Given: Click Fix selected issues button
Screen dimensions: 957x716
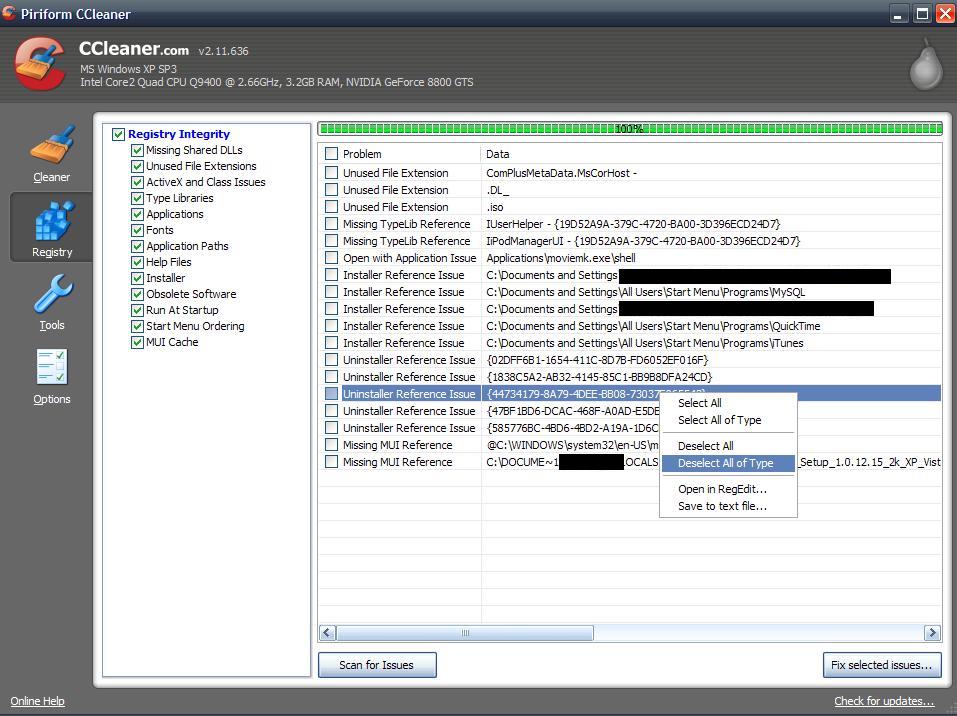Looking at the screenshot, I should 882,665.
